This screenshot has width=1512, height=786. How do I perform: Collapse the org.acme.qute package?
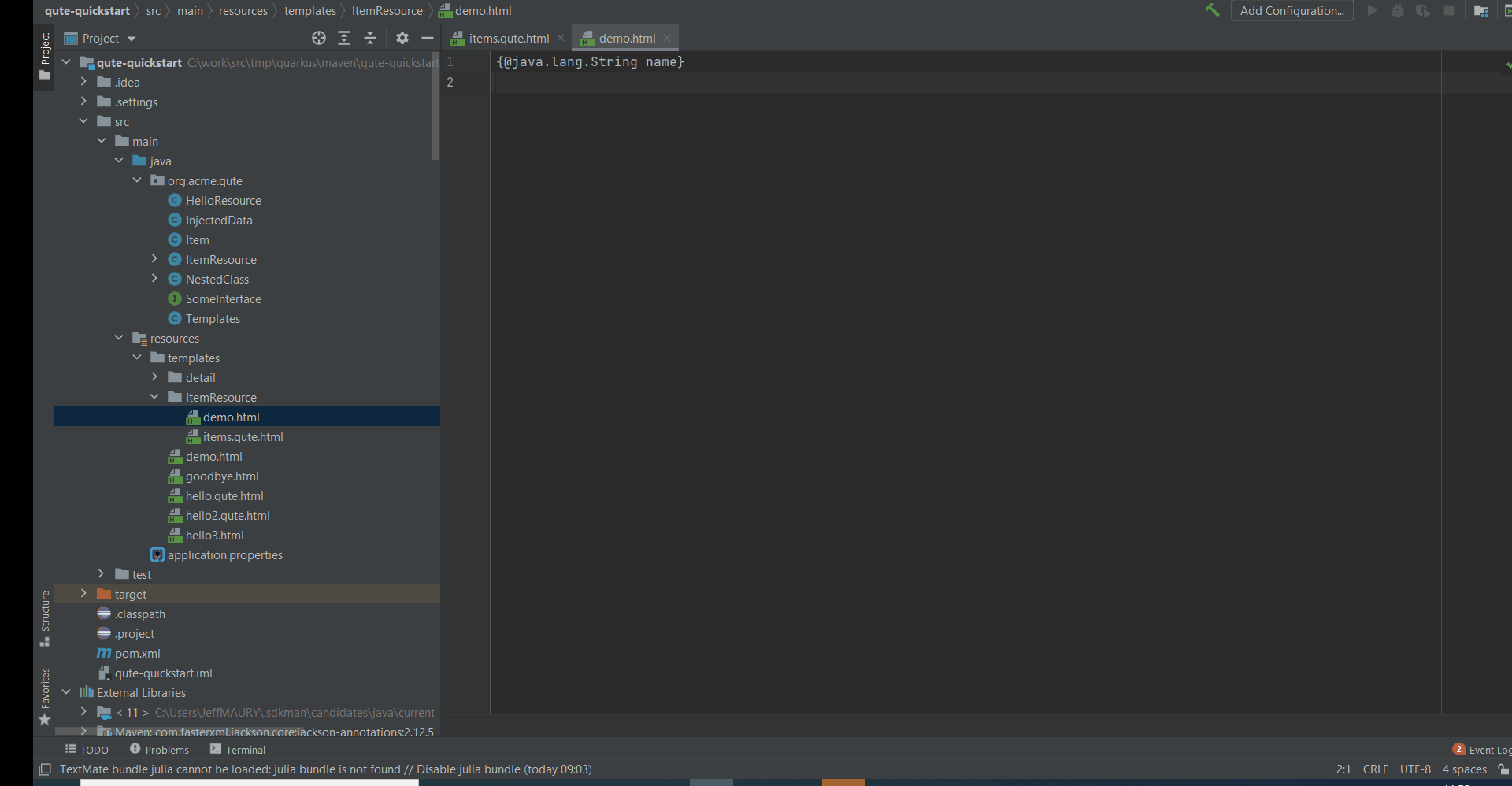pos(137,180)
